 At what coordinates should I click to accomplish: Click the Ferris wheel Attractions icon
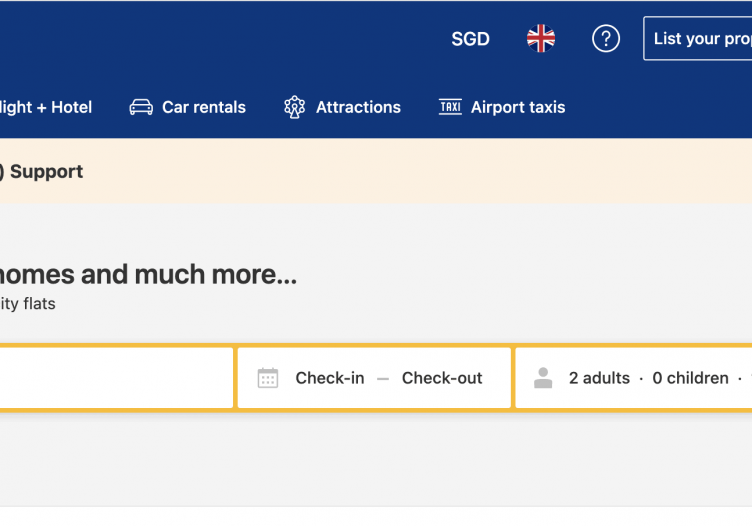(294, 107)
